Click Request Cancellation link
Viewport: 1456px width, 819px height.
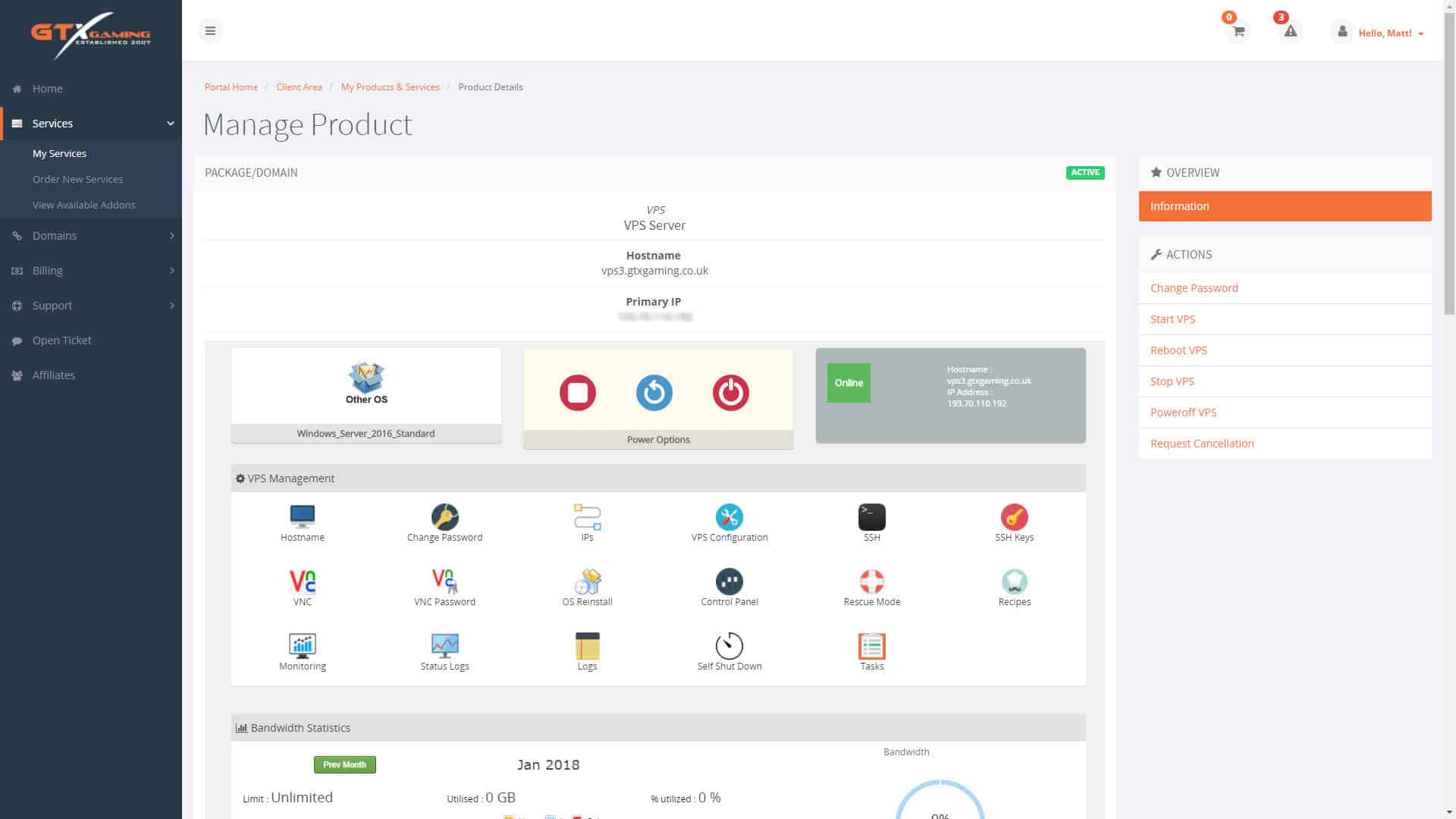(x=1202, y=443)
